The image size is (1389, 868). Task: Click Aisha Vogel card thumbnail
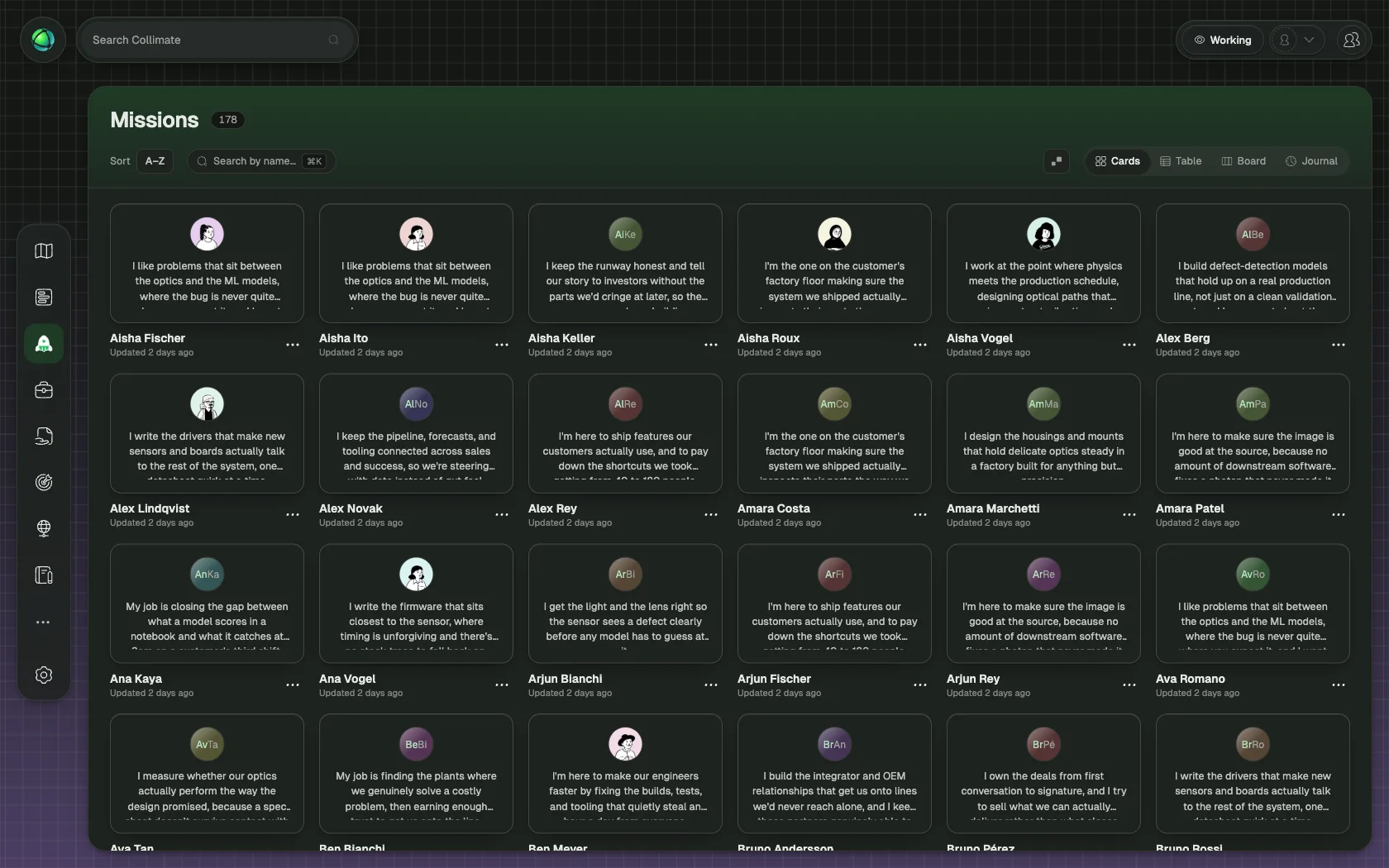(1043, 263)
